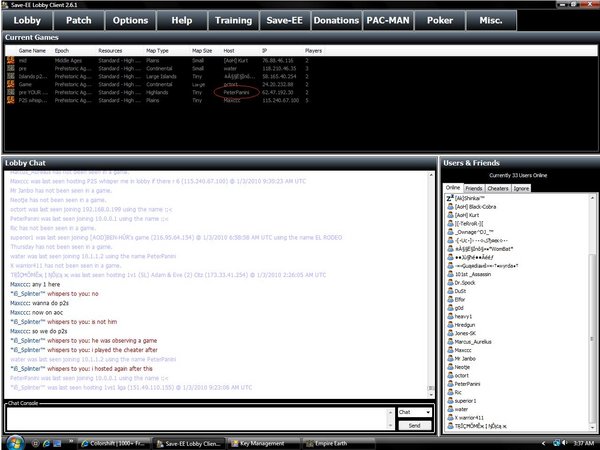Image resolution: width=600 pixels, height=450 pixels.
Task: Click the Windows Start orb
Action: click(16, 441)
